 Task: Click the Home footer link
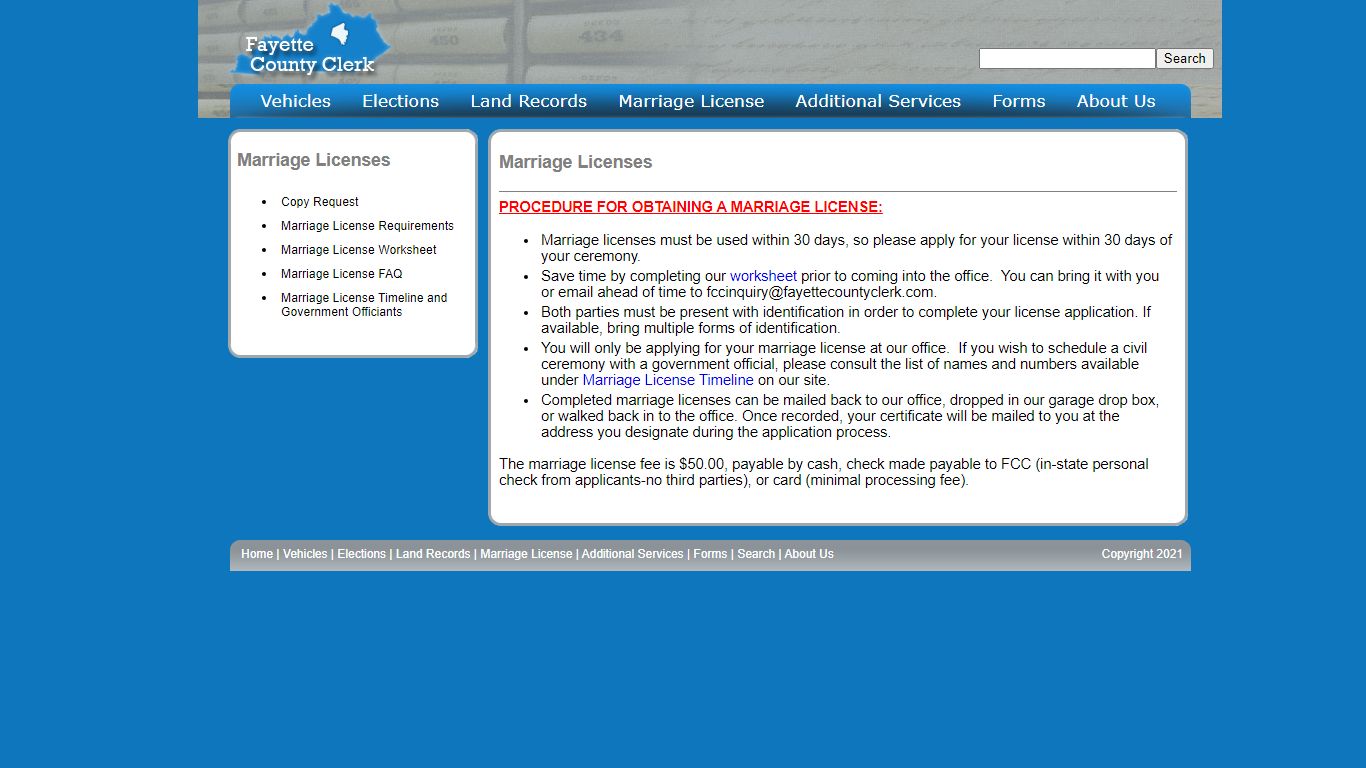coord(257,554)
